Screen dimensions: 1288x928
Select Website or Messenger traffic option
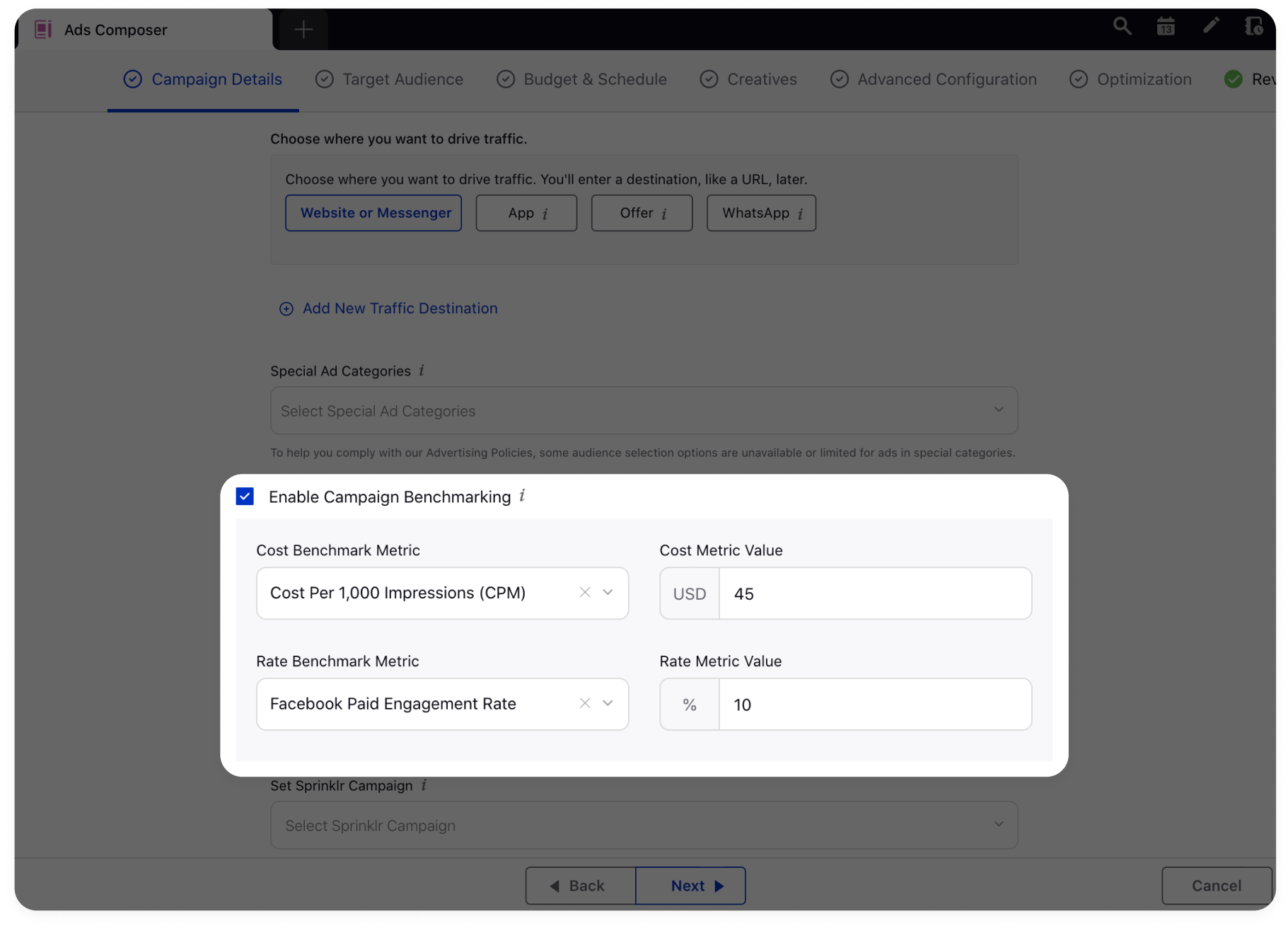click(x=373, y=213)
